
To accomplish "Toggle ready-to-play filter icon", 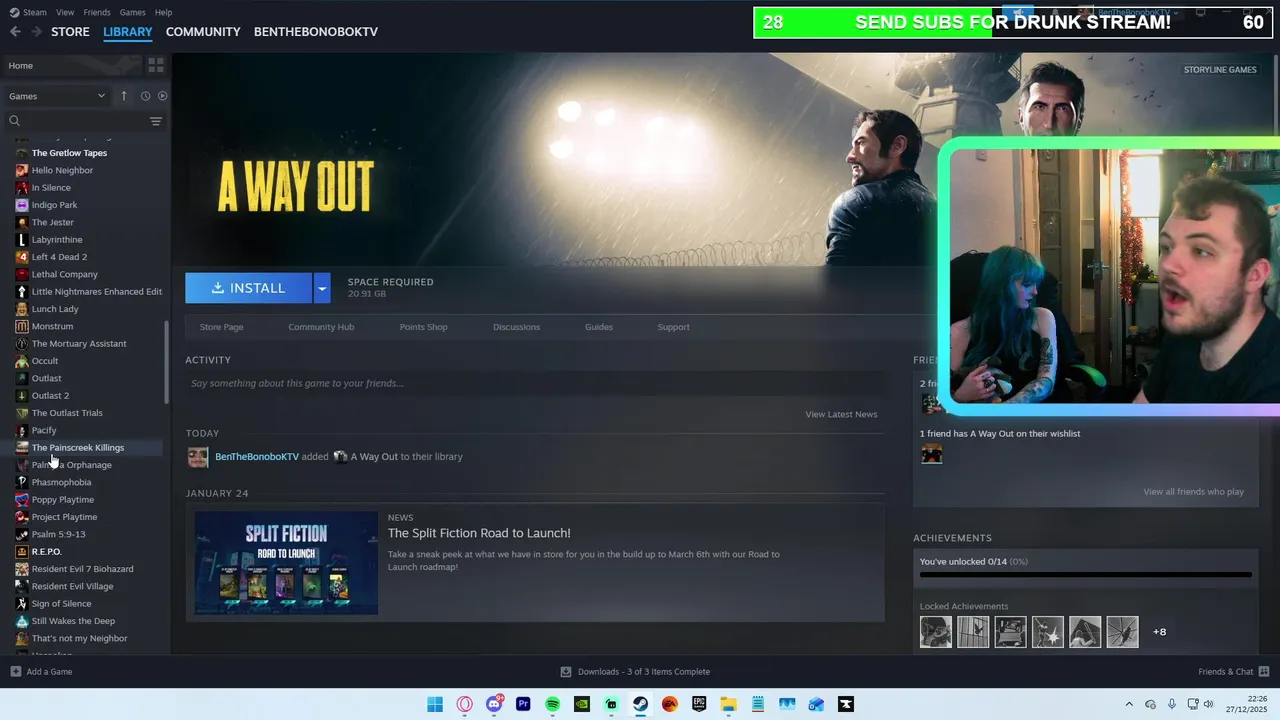I will tap(162, 96).
